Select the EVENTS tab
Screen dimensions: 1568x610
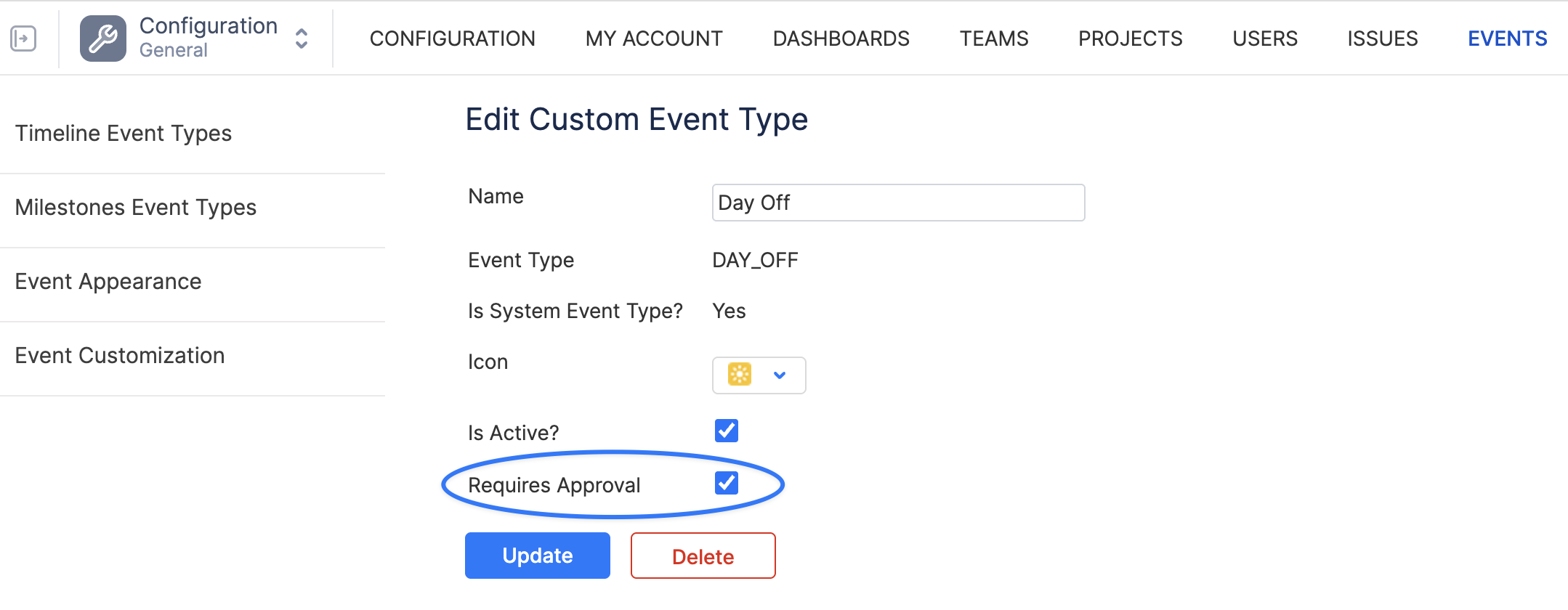point(1507,38)
